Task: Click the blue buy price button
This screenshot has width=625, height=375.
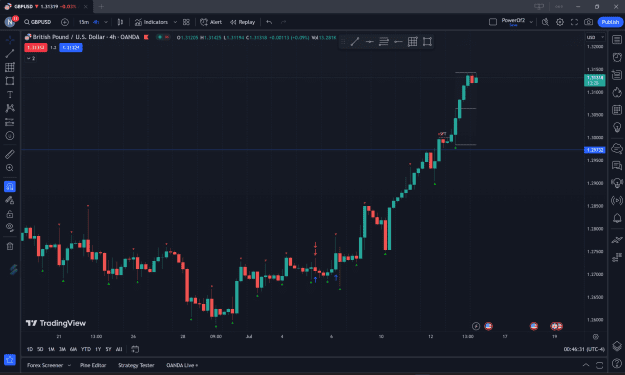Action: (71, 47)
